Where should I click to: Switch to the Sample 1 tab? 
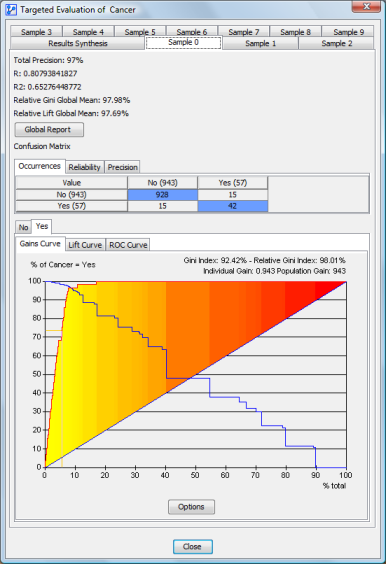260,43
